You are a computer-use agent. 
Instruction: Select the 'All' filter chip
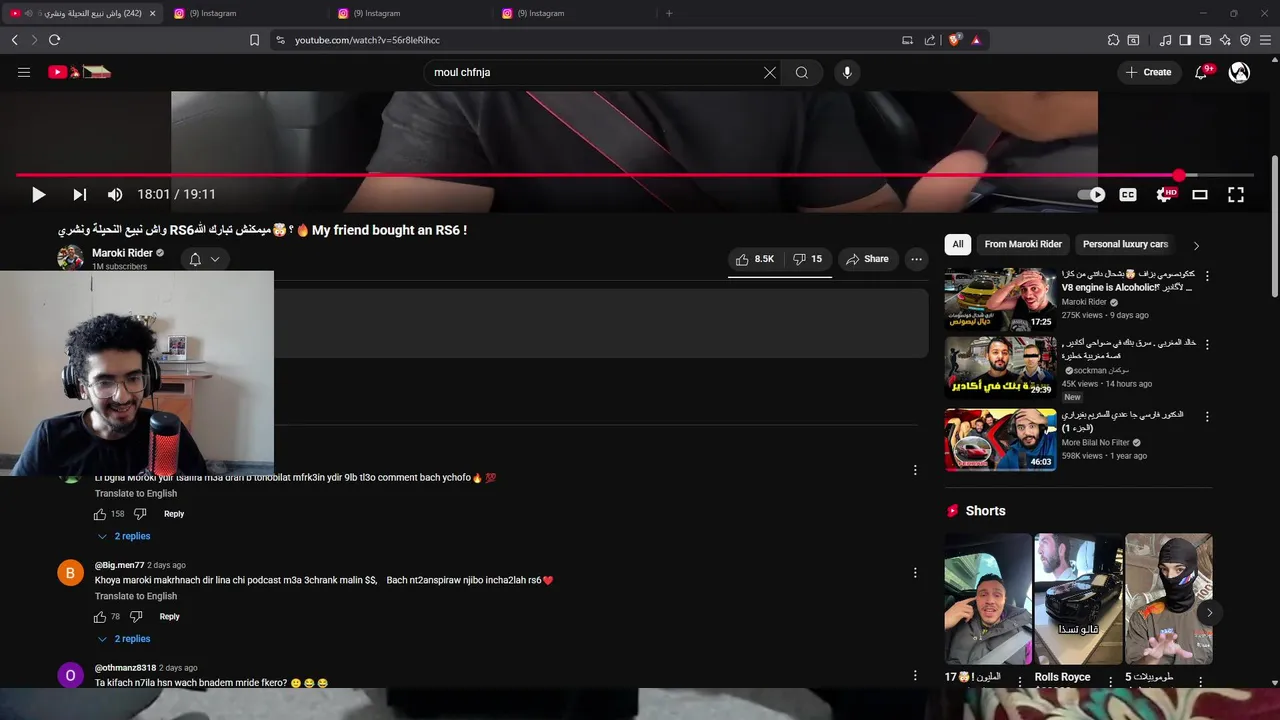[958, 244]
